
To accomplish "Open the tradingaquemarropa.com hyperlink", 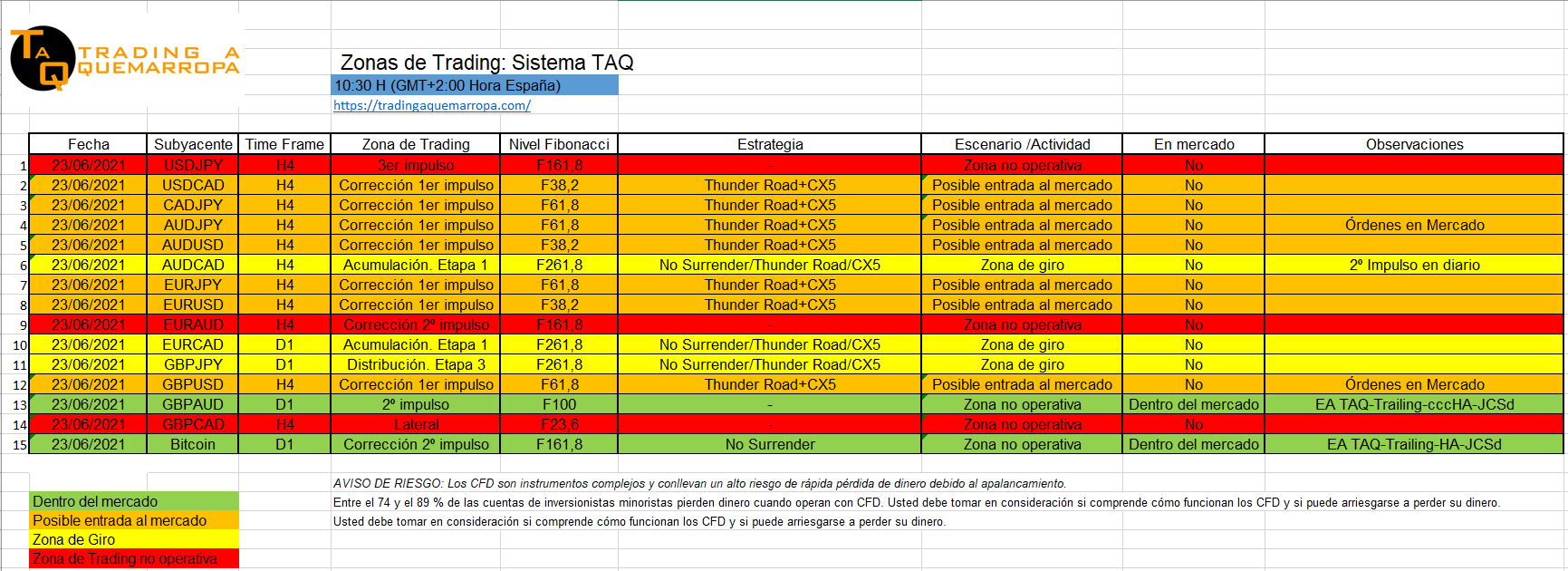I will click(431, 105).
